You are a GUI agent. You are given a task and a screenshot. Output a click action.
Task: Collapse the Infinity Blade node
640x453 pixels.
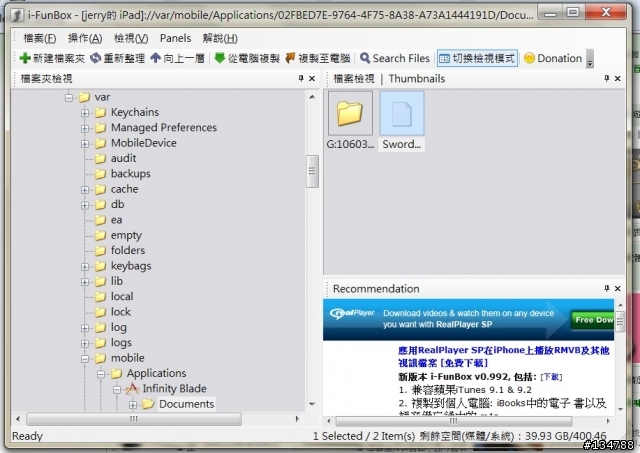pyautogui.click(x=117, y=390)
